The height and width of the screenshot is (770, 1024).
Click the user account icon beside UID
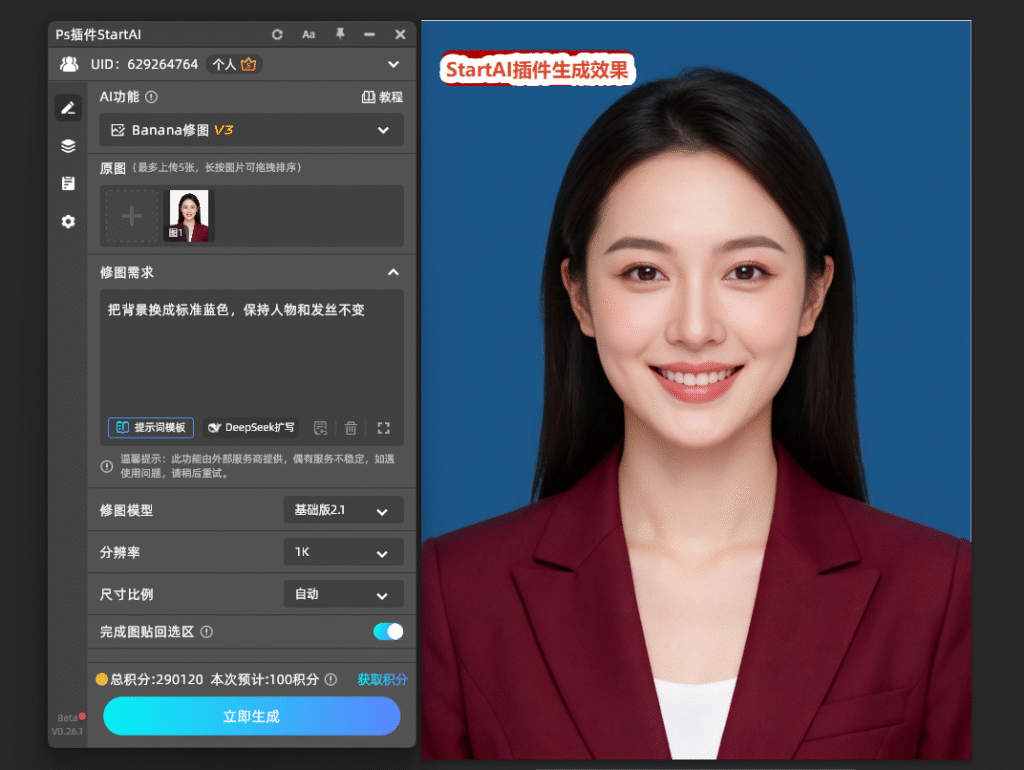69,64
